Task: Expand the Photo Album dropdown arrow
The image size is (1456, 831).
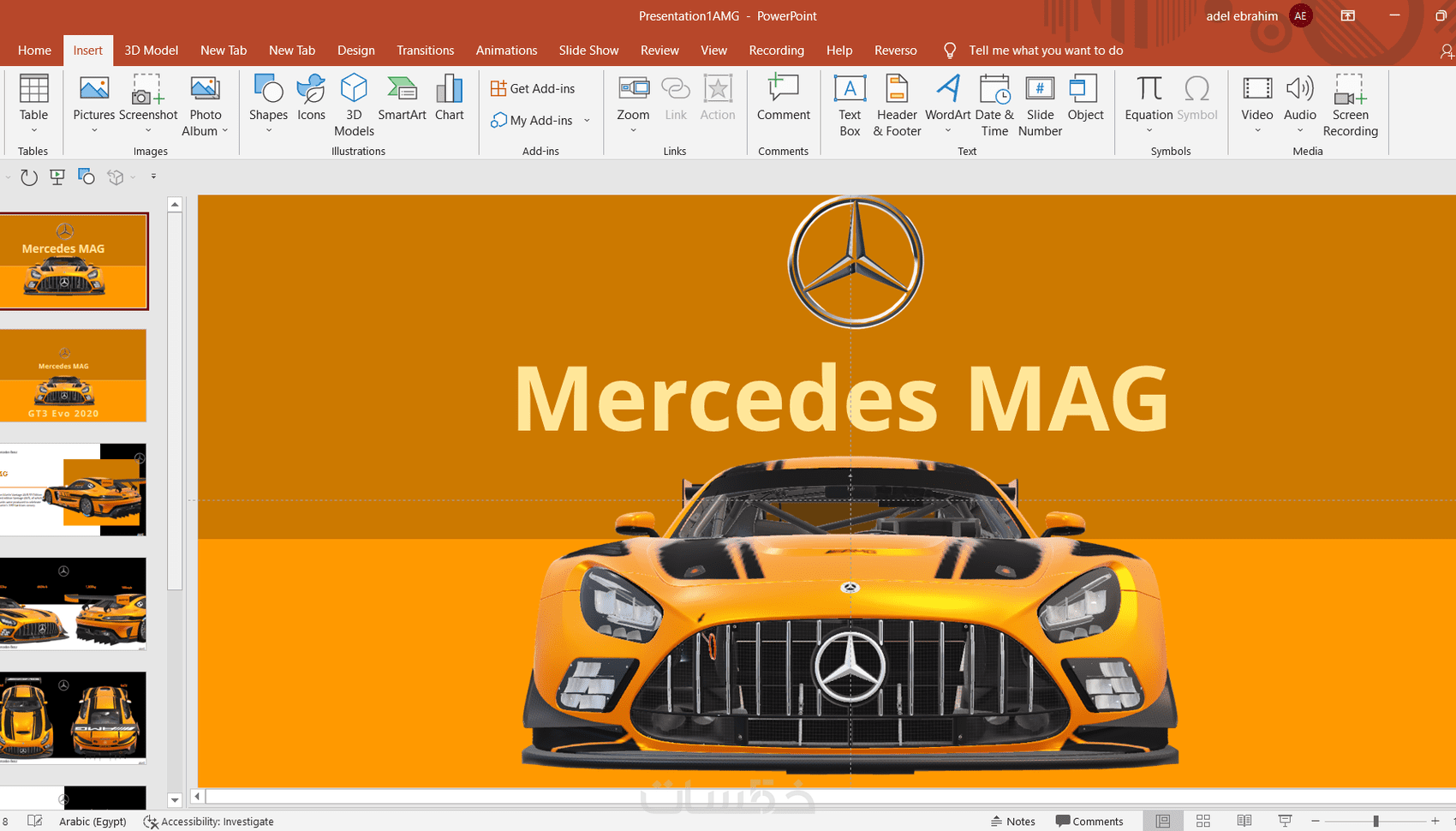Action: [225, 131]
